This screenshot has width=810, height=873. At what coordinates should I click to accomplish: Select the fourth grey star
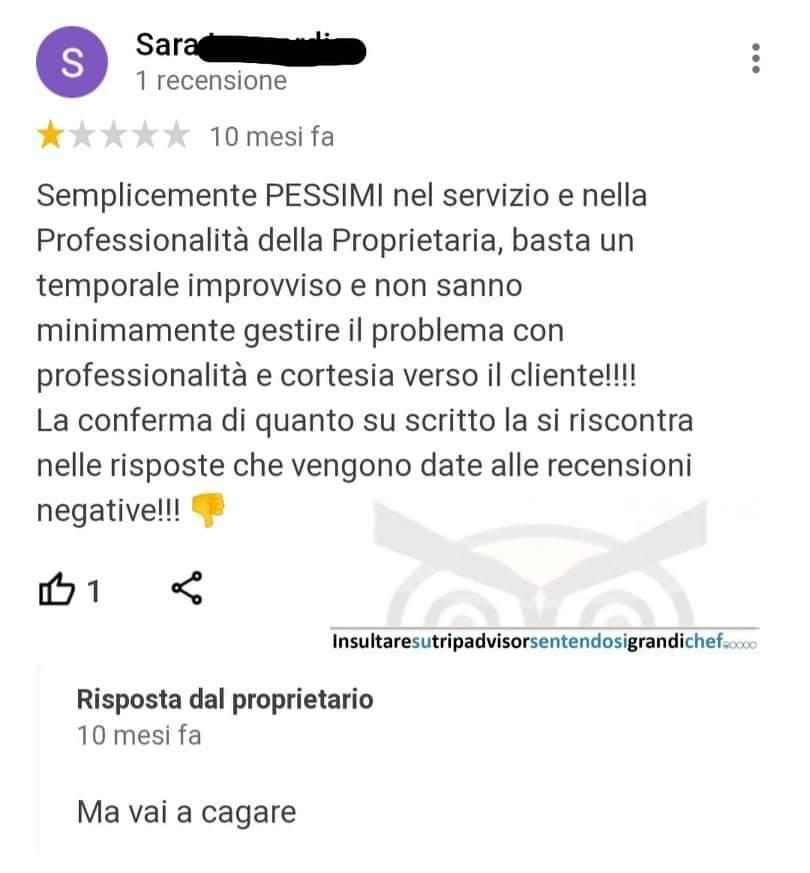145,135
